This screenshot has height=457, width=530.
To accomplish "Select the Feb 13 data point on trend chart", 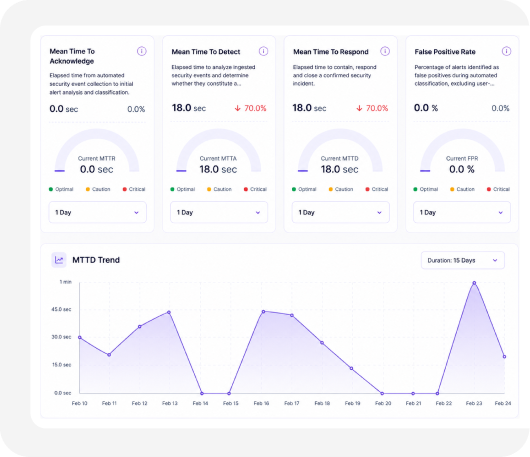I will [169, 312].
